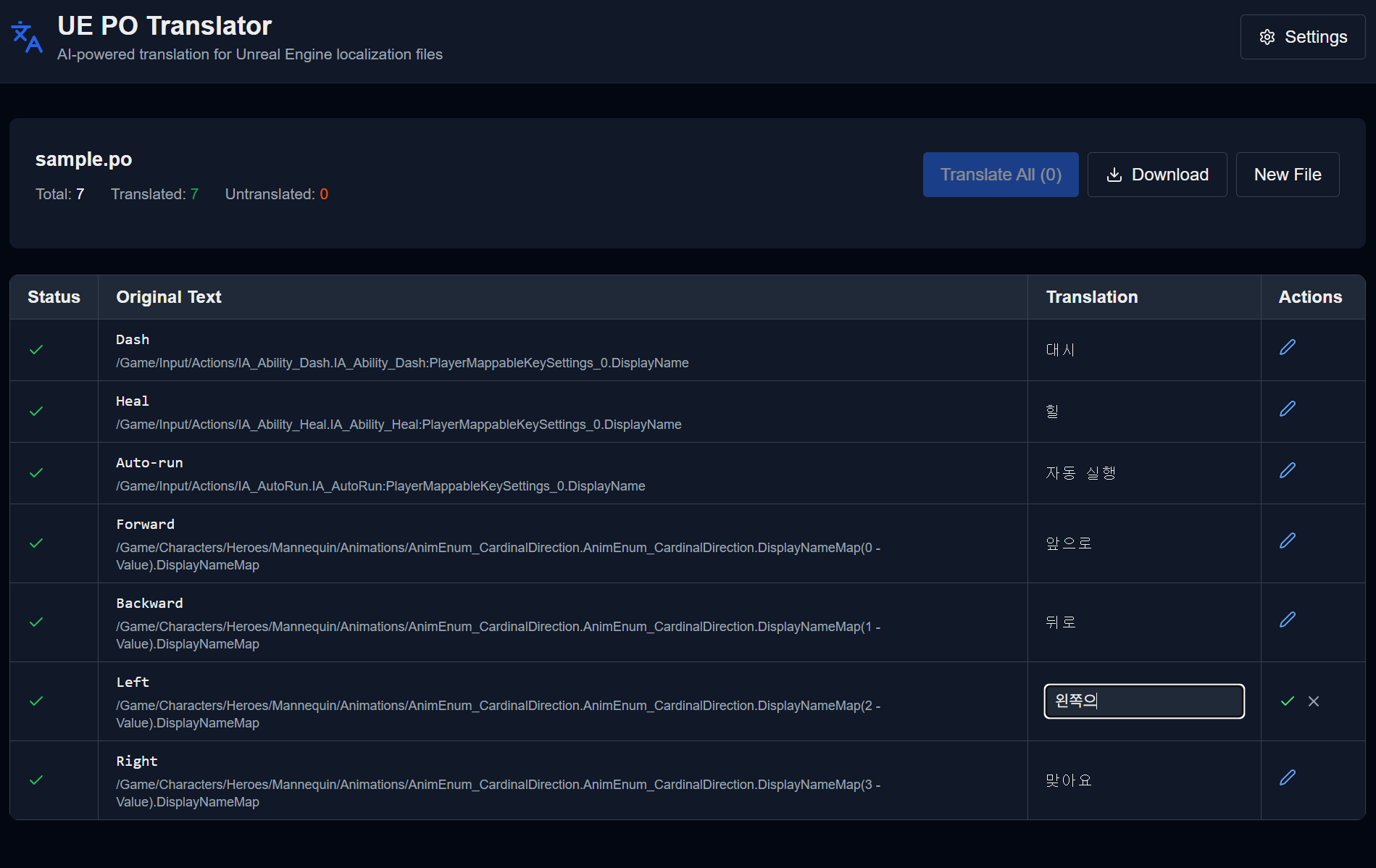This screenshot has width=1376, height=868.
Task: Click the status checkmark for Dash row
Action: tap(36, 350)
